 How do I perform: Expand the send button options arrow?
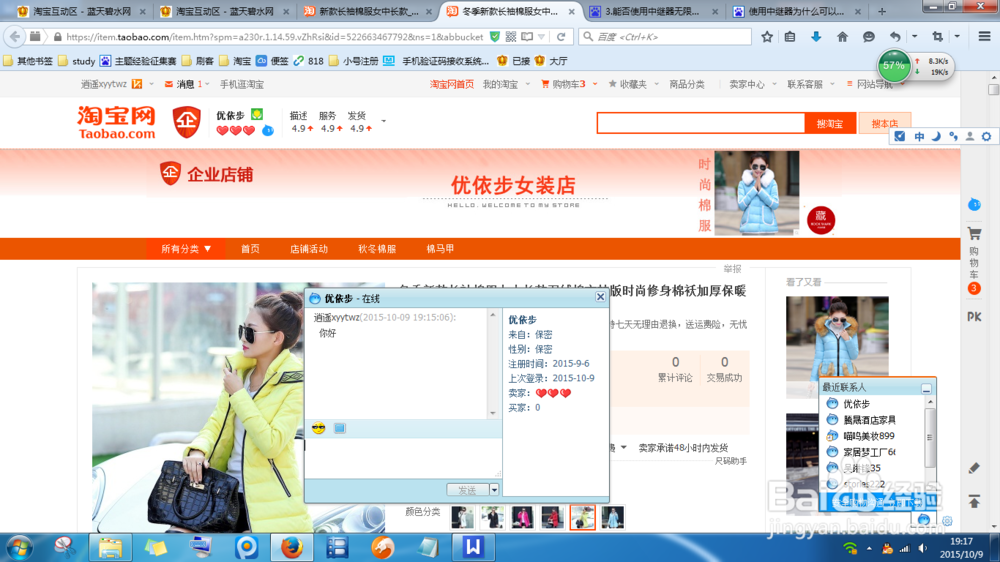pos(494,490)
